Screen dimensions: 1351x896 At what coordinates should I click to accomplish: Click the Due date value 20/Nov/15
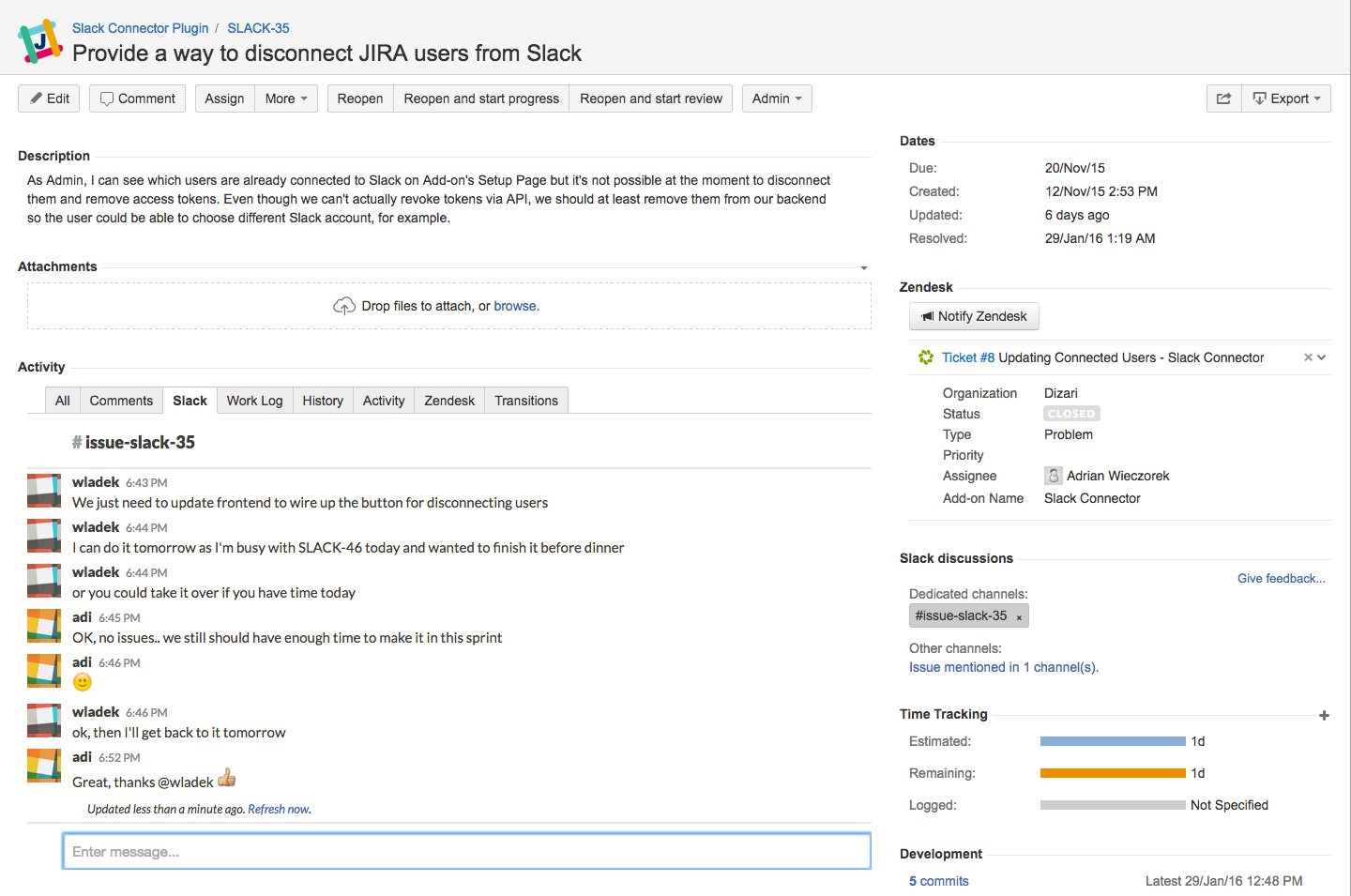1075,168
